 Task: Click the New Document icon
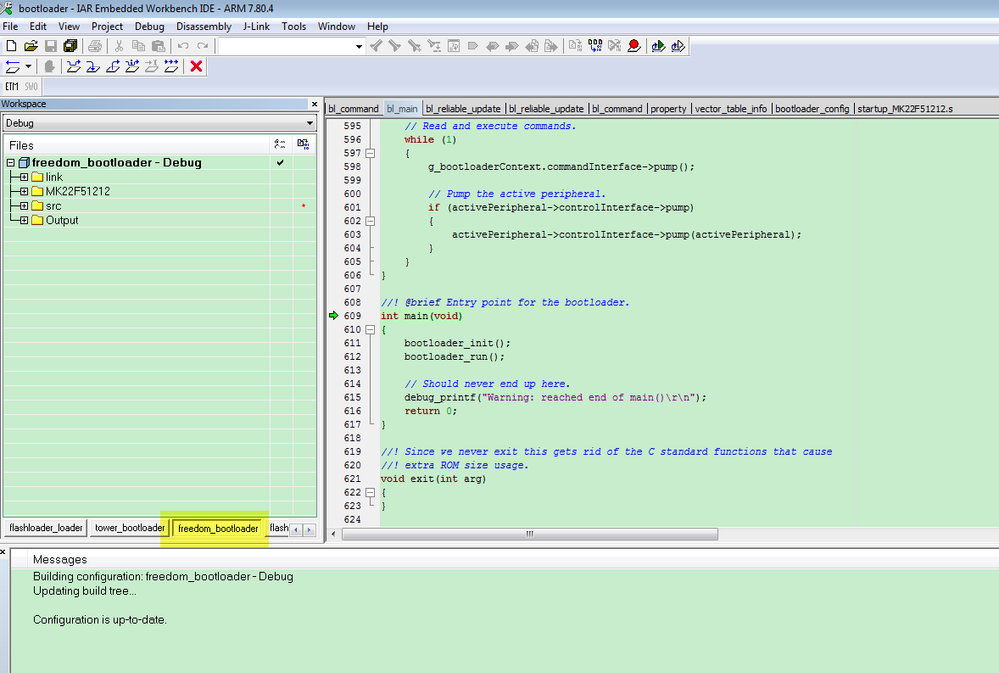coord(11,46)
